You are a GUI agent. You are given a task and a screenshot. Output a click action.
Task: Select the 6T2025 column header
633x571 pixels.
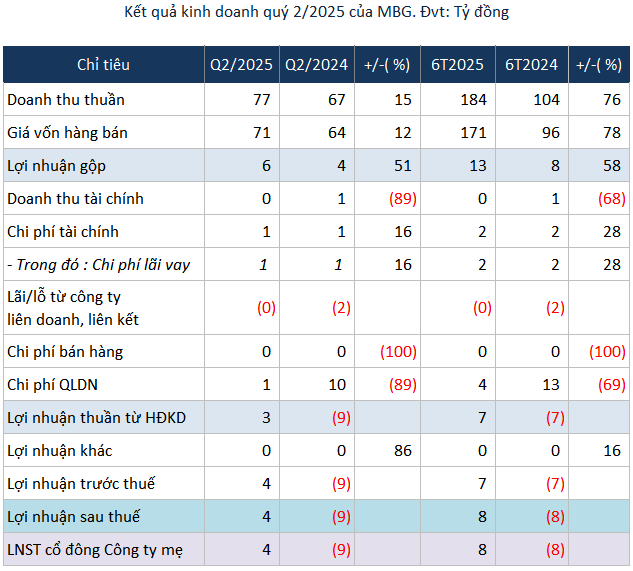click(458, 65)
